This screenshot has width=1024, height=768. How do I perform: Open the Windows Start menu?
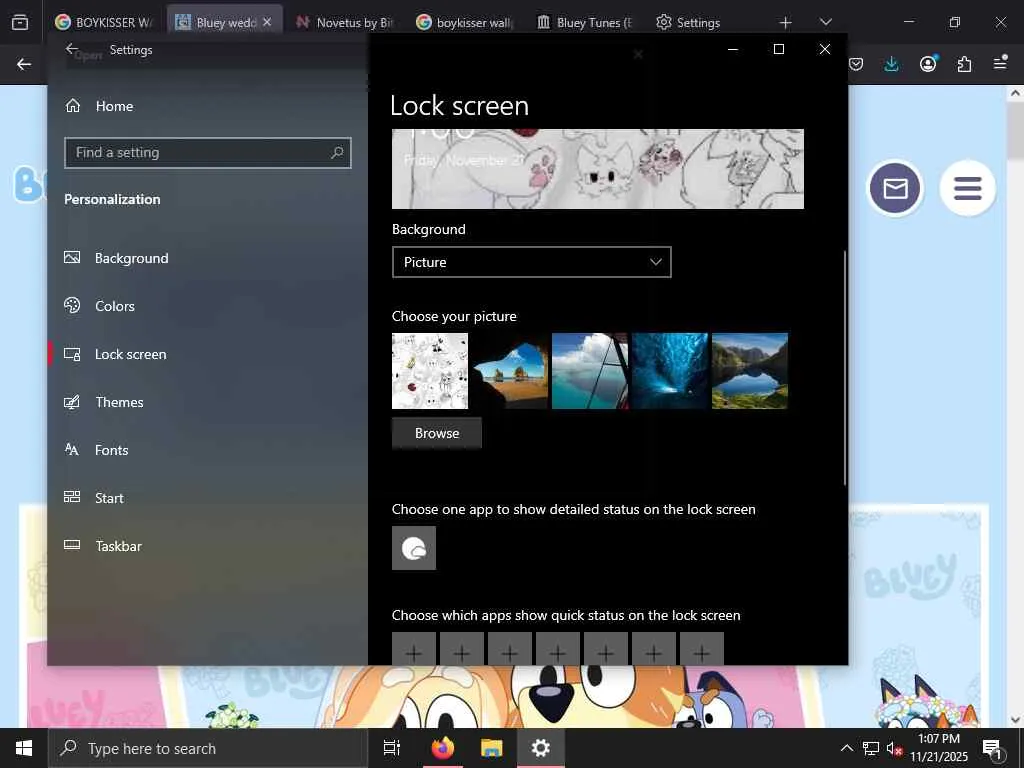click(24, 748)
